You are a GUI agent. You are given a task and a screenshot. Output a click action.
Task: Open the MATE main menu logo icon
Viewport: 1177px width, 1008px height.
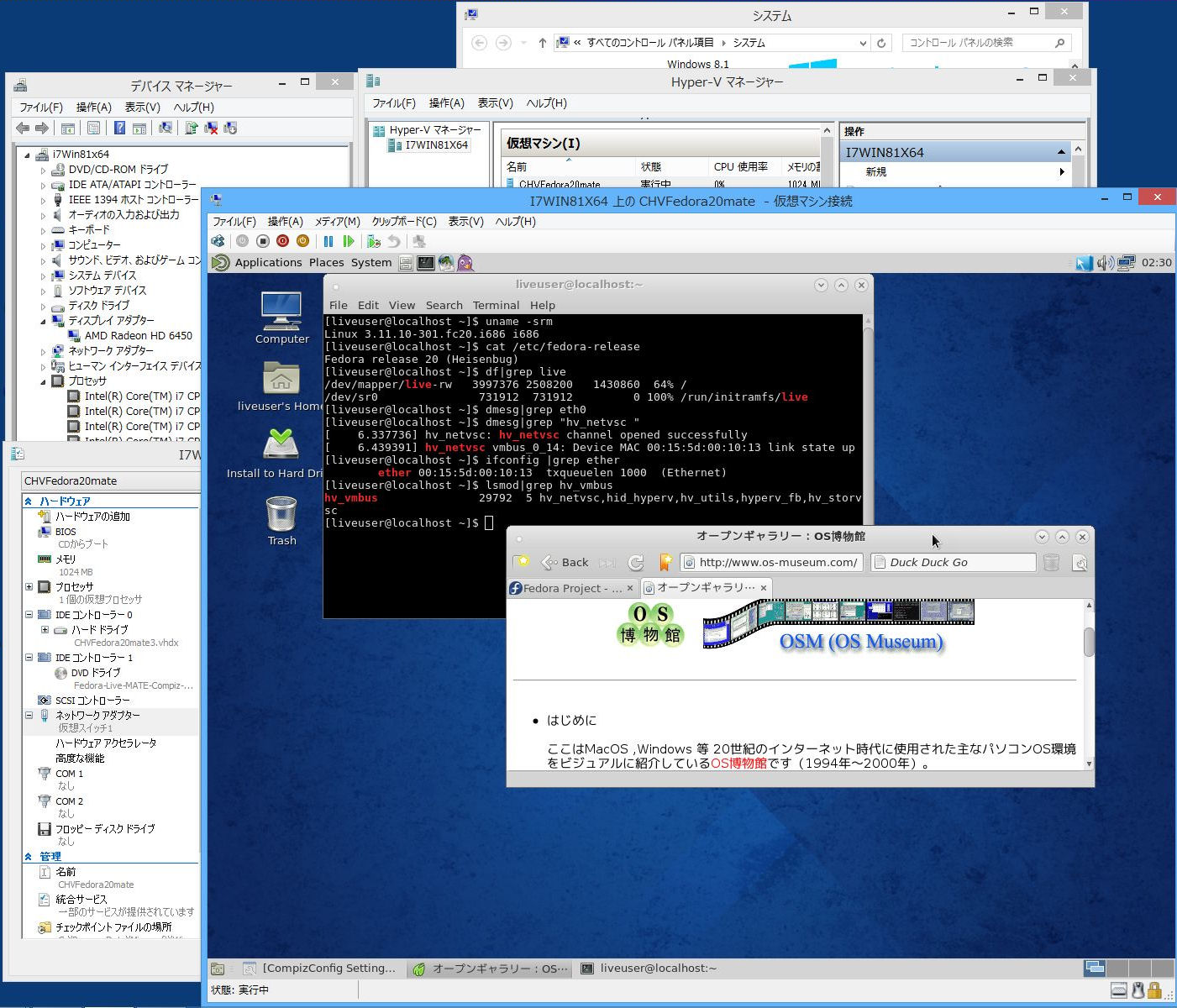click(x=220, y=263)
